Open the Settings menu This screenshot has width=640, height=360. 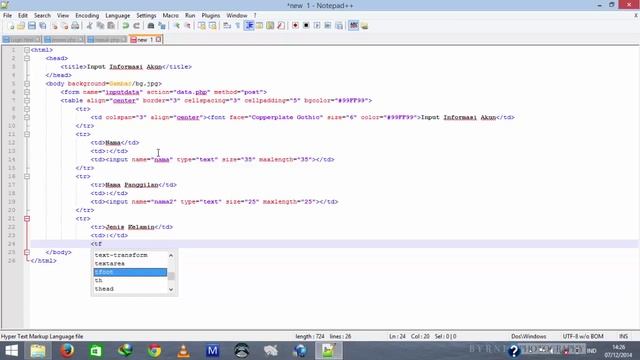click(146, 16)
